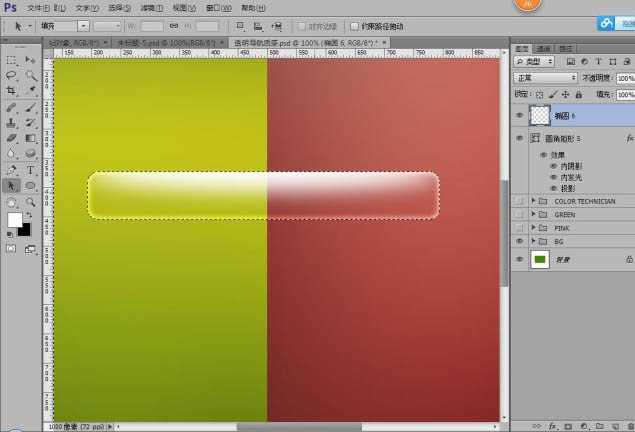635x432 pixels.
Task: Select the Blur tool
Action: (11, 153)
